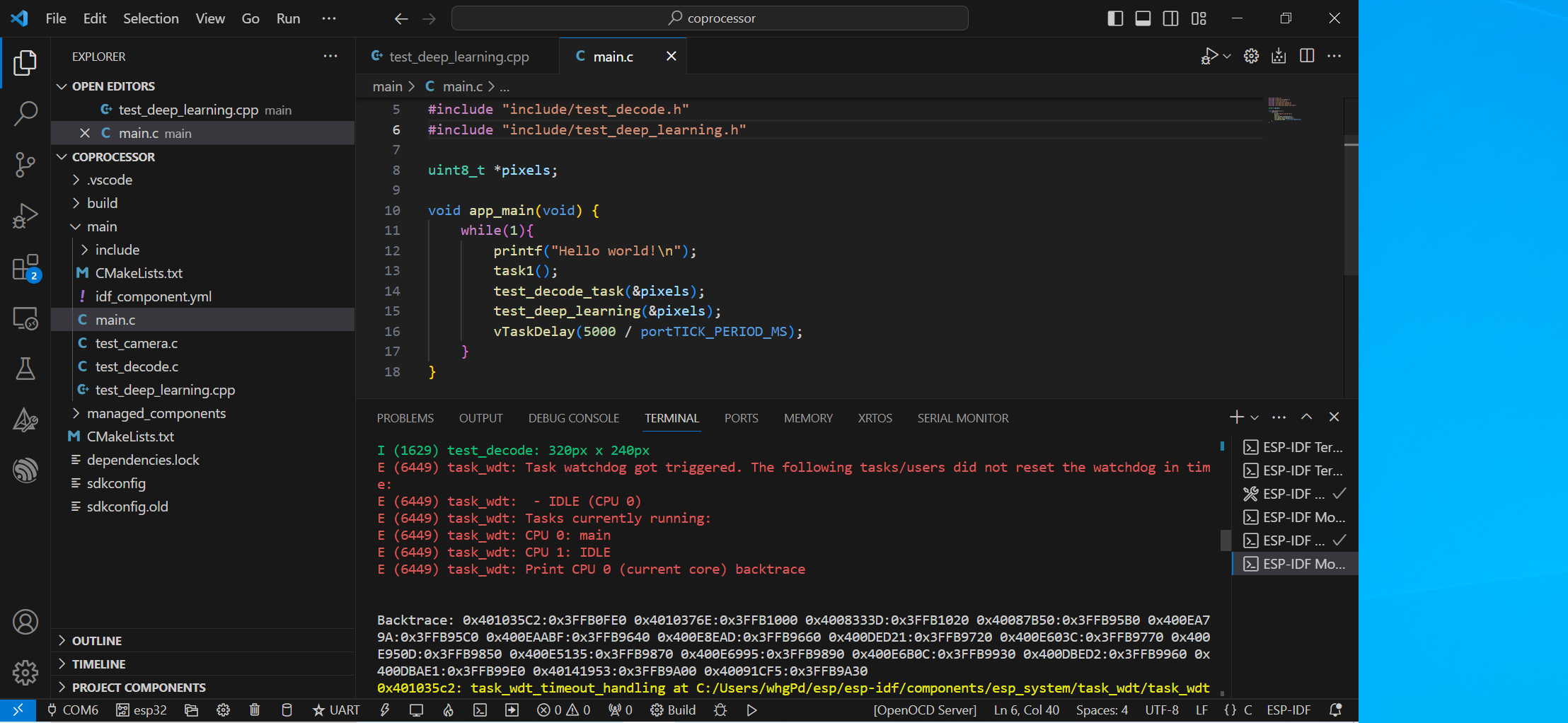Open the ESP-IDF Flash icon in status bar

(x=386, y=710)
